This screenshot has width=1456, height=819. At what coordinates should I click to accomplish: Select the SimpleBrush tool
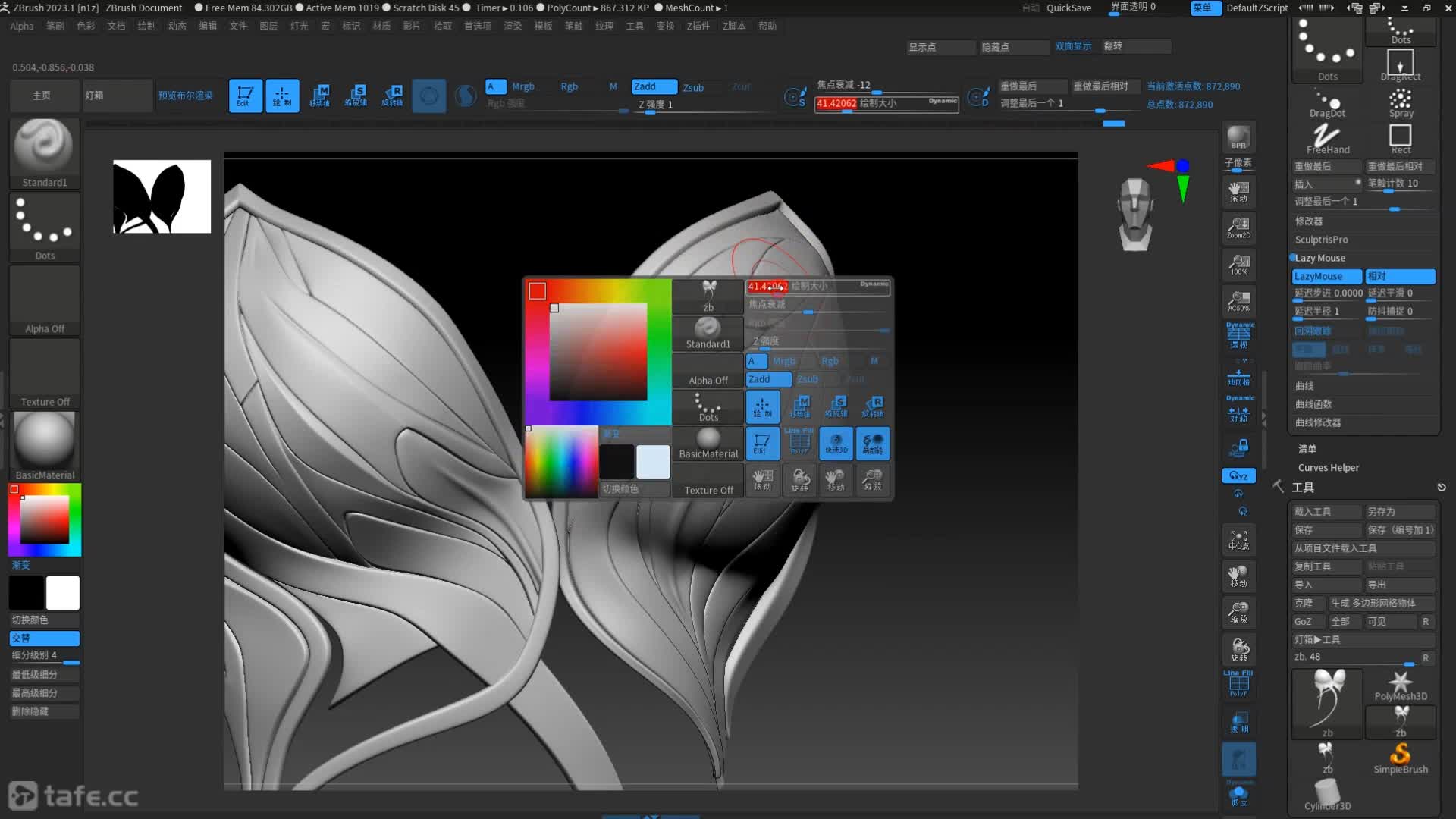[1401, 758]
